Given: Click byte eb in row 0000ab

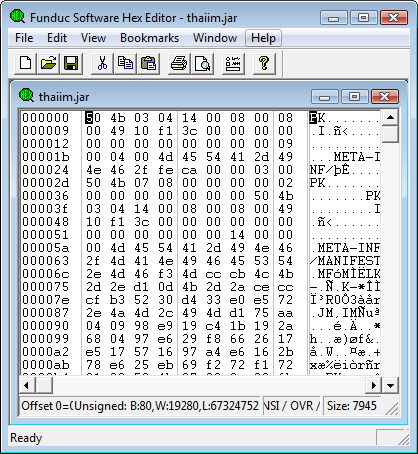Looking at the screenshot, I should click(x=166, y=365).
